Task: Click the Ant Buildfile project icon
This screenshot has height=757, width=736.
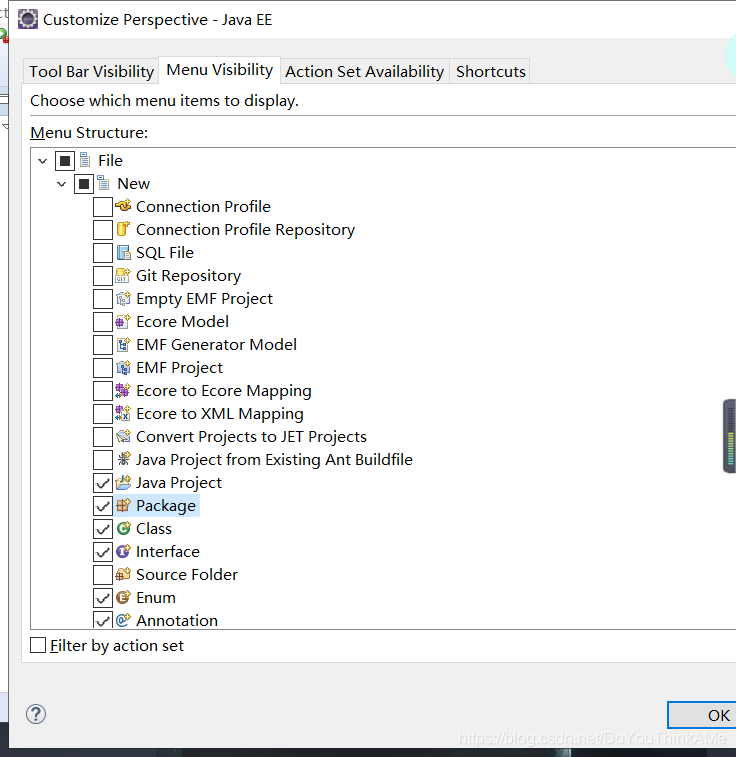Action: click(x=124, y=459)
